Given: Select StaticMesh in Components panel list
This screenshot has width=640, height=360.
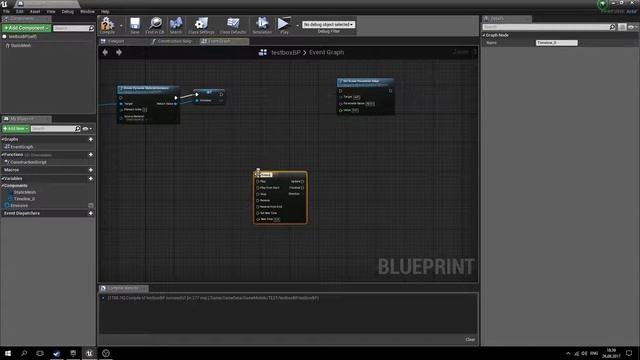Looking at the screenshot, I should (x=20, y=45).
